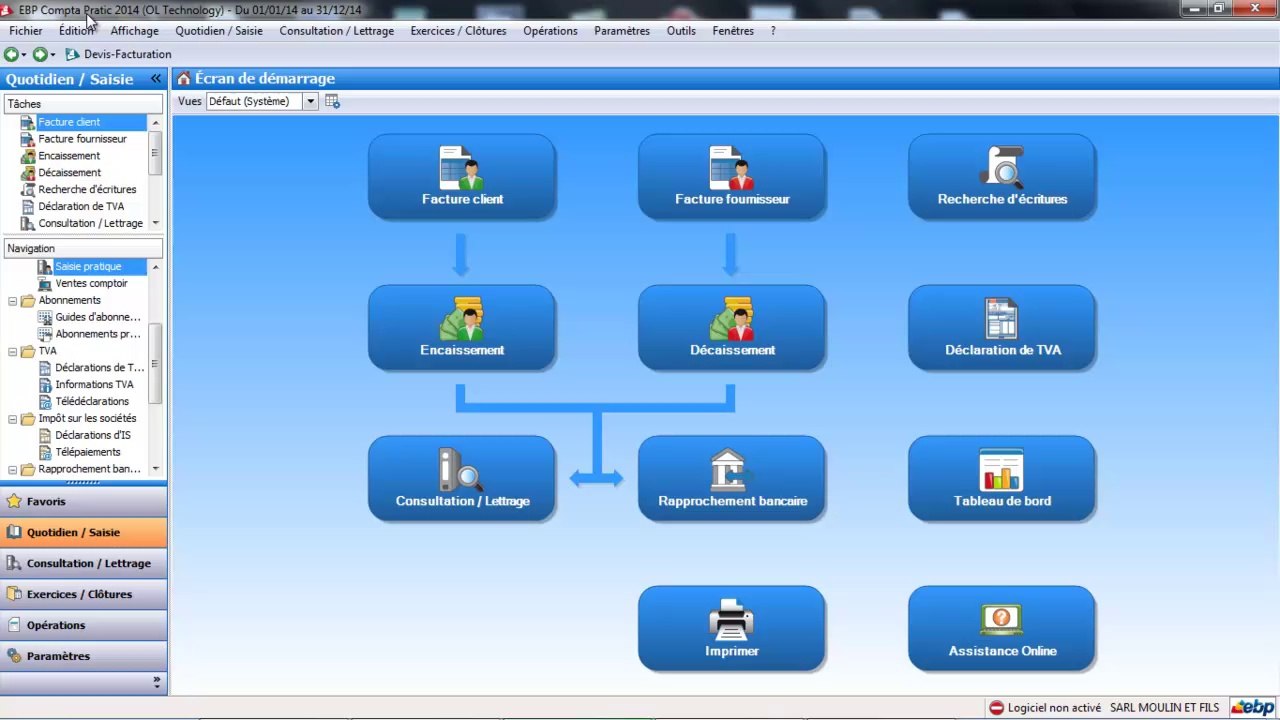The image size is (1280, 720).
Task: Open the Opérations menu
Action: pyautogui.click(x=550, y=31)
